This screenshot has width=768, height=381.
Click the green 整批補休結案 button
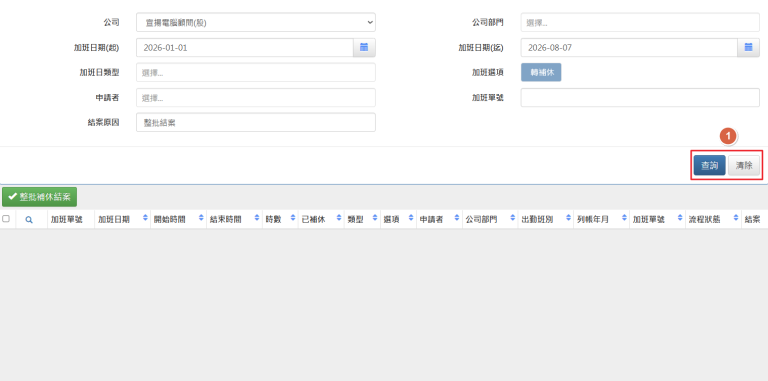40,197
